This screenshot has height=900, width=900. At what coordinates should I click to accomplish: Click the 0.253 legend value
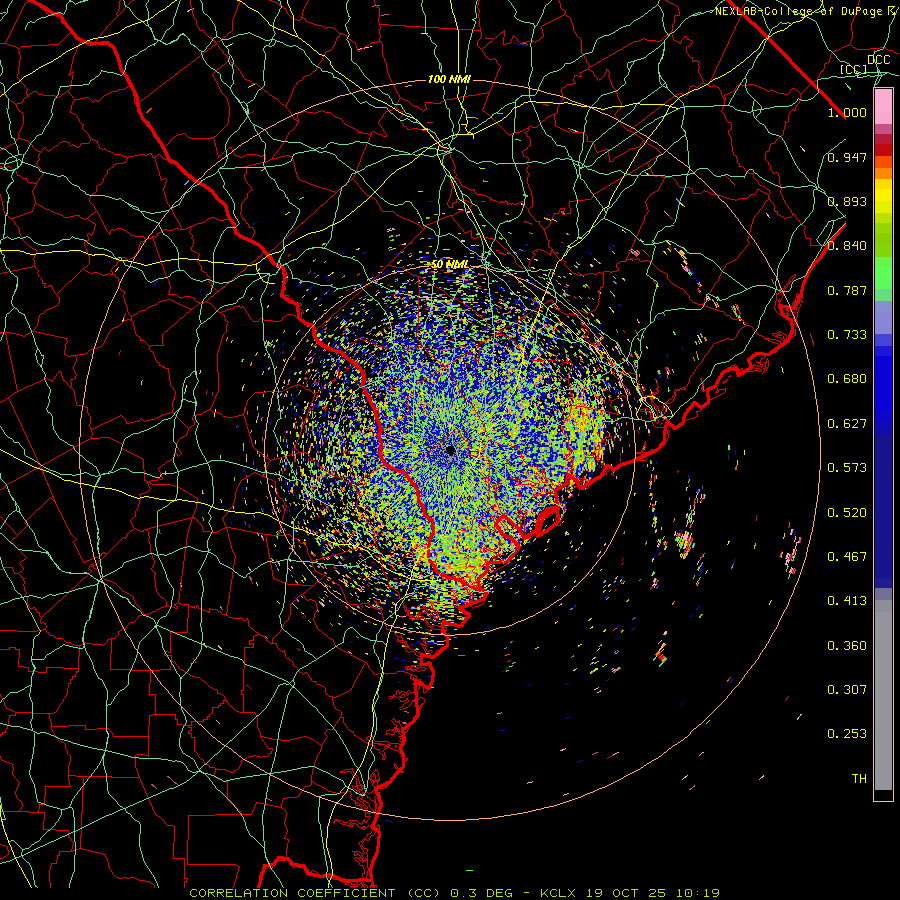pos(847,734)
